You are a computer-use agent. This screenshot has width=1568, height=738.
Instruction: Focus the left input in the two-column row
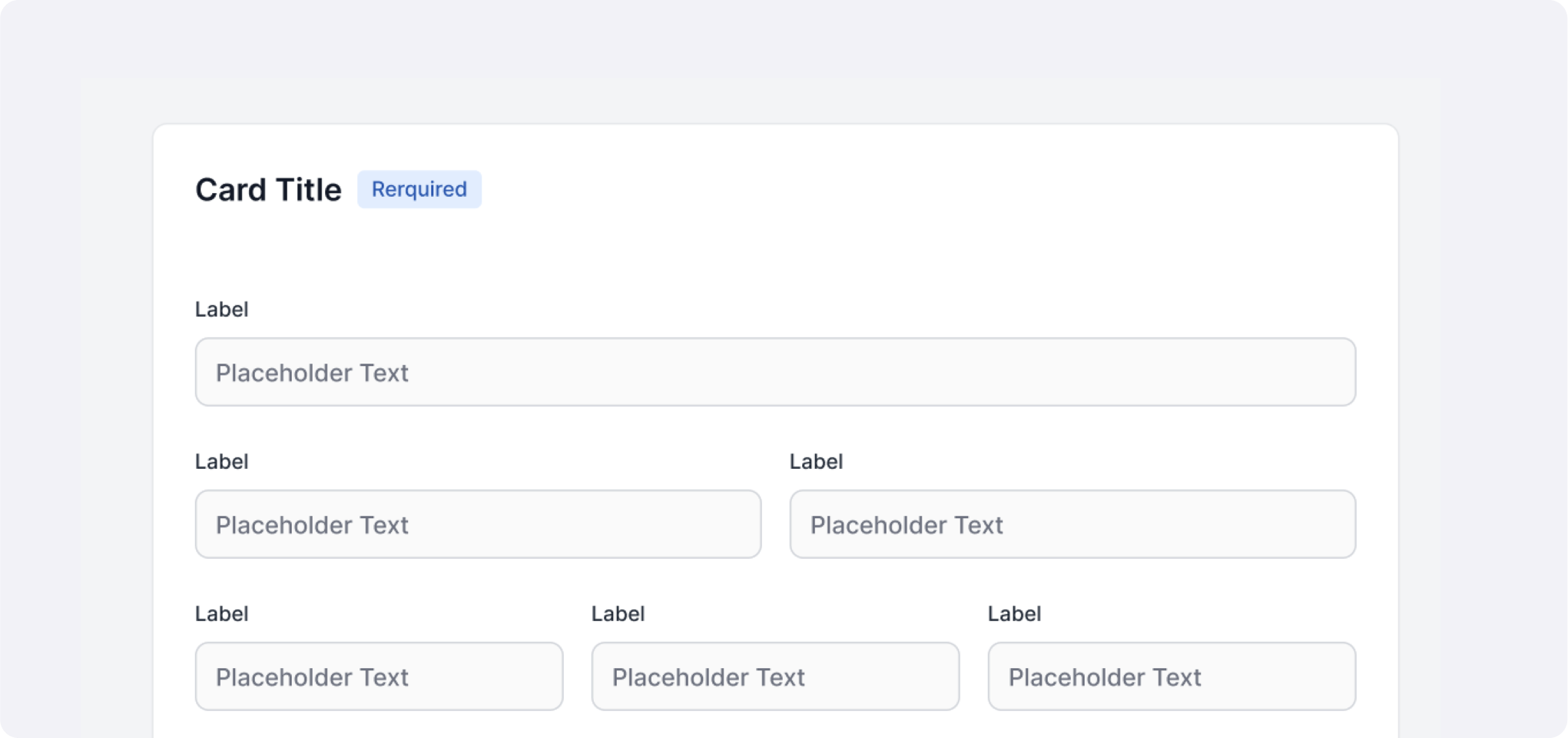click(x=478, y=524)
